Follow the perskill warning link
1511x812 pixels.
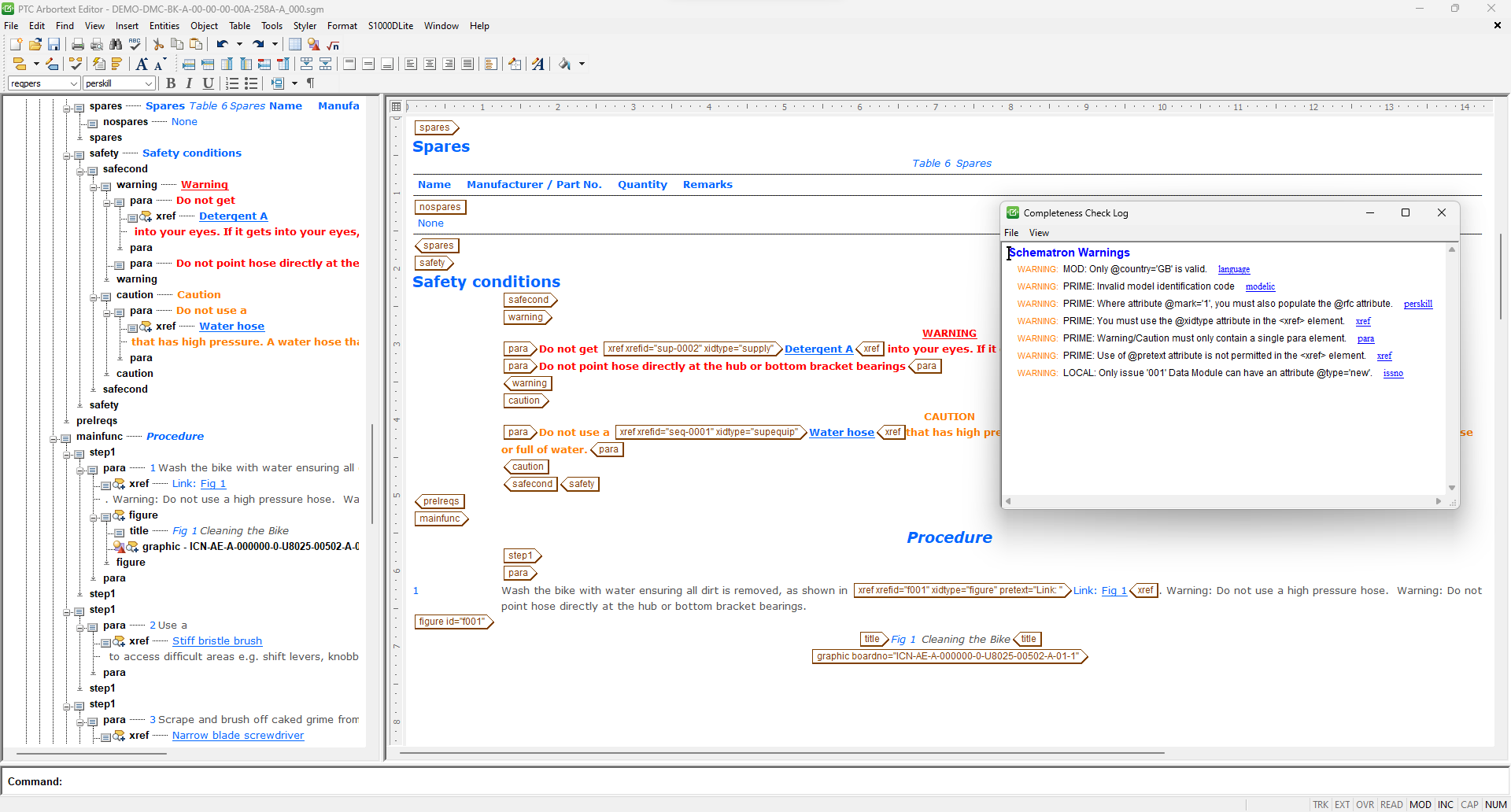[x=1417, y=304]
